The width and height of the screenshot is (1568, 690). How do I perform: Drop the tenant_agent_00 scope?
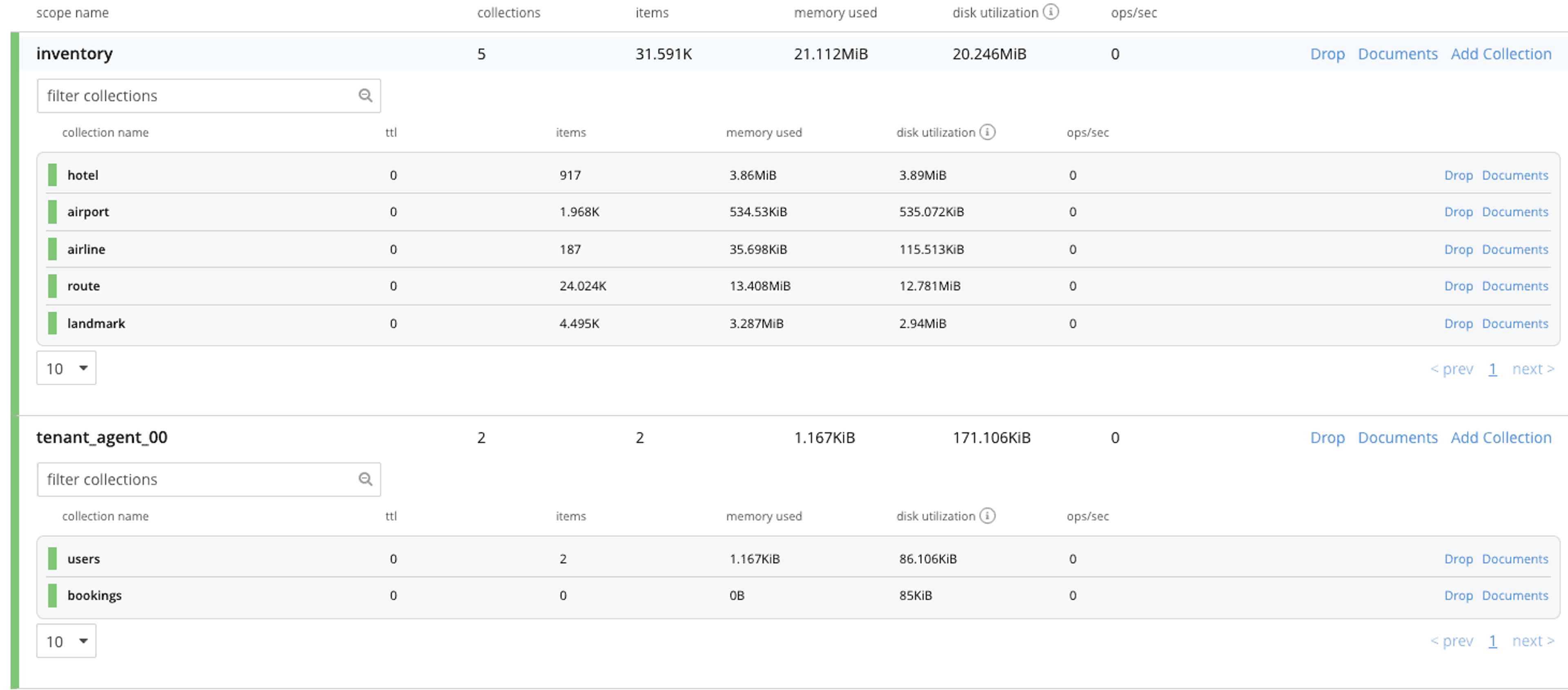coord(1327,437)
